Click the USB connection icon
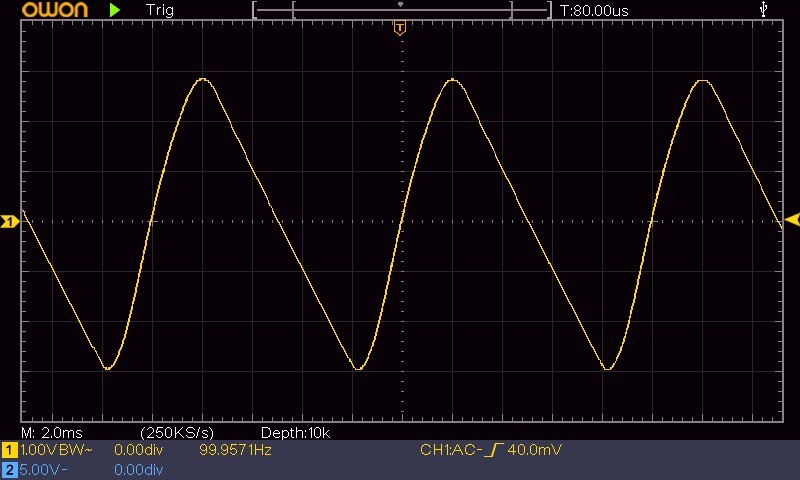Screen dimensions: 800x480 pos(763,9)
